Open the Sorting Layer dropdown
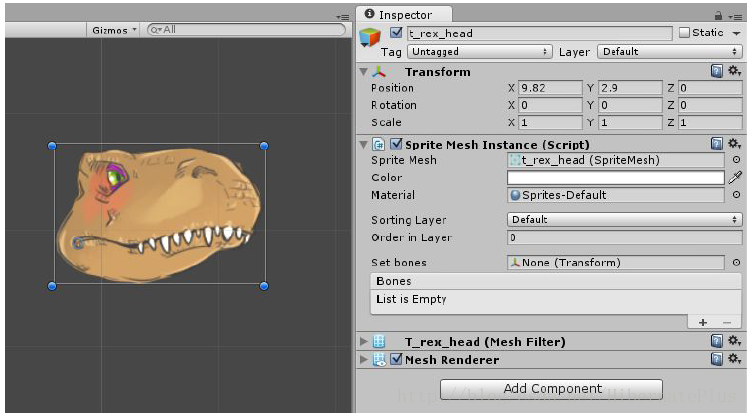748x416 pixels. [x=624, y=219]
